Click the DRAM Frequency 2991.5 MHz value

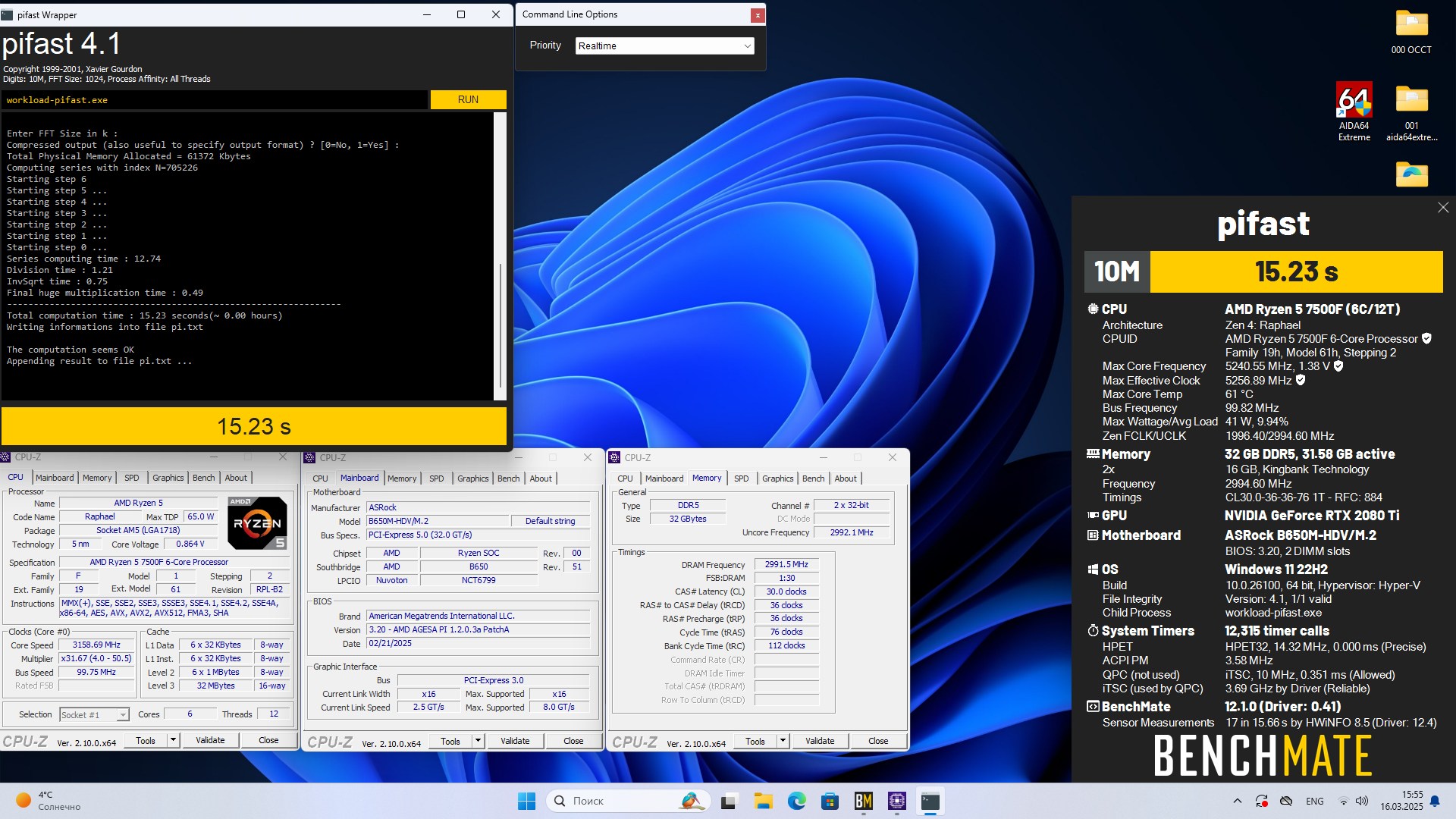click(786, 564)
